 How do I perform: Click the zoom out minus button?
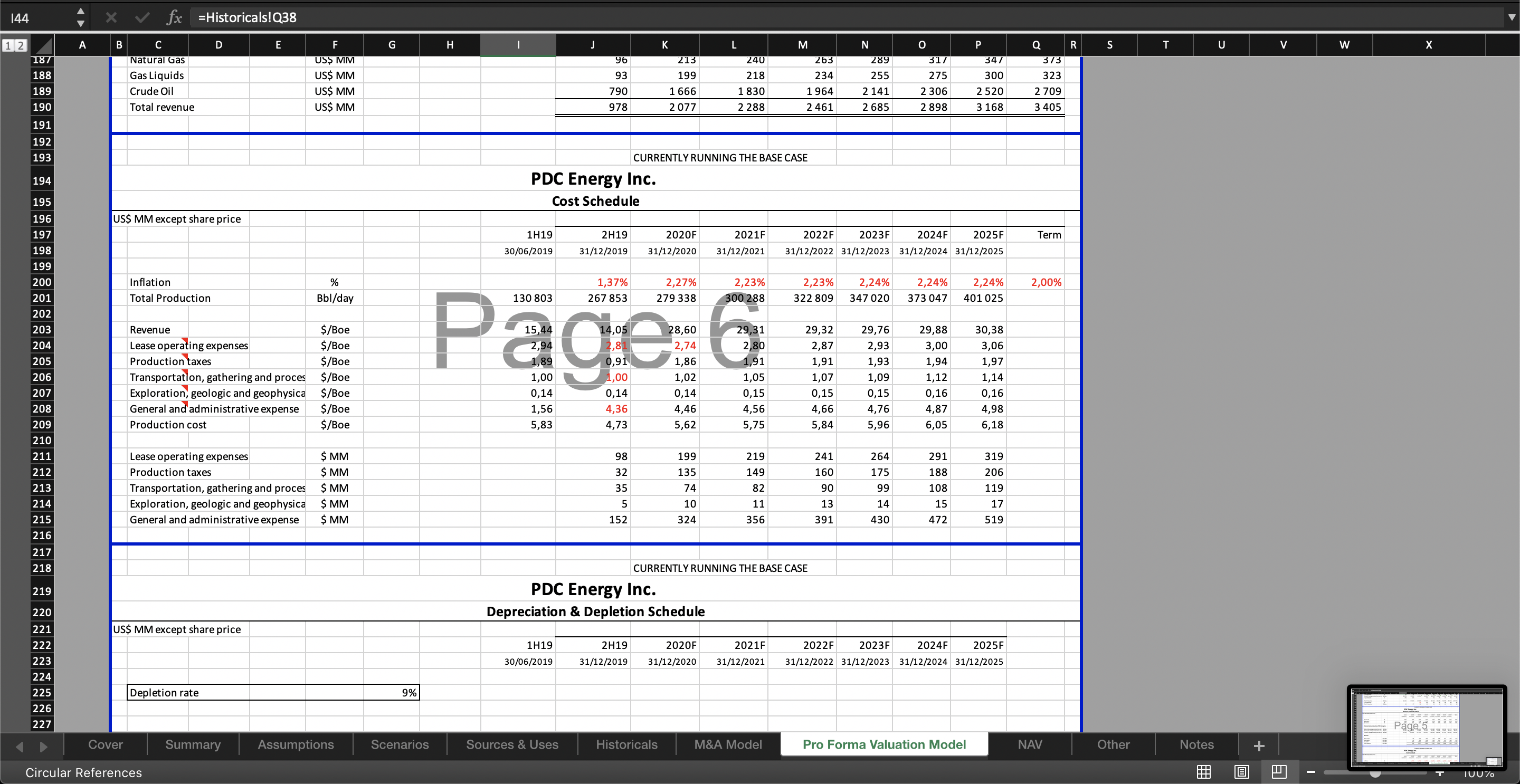pyautogui.click(x=1311, y=772)
